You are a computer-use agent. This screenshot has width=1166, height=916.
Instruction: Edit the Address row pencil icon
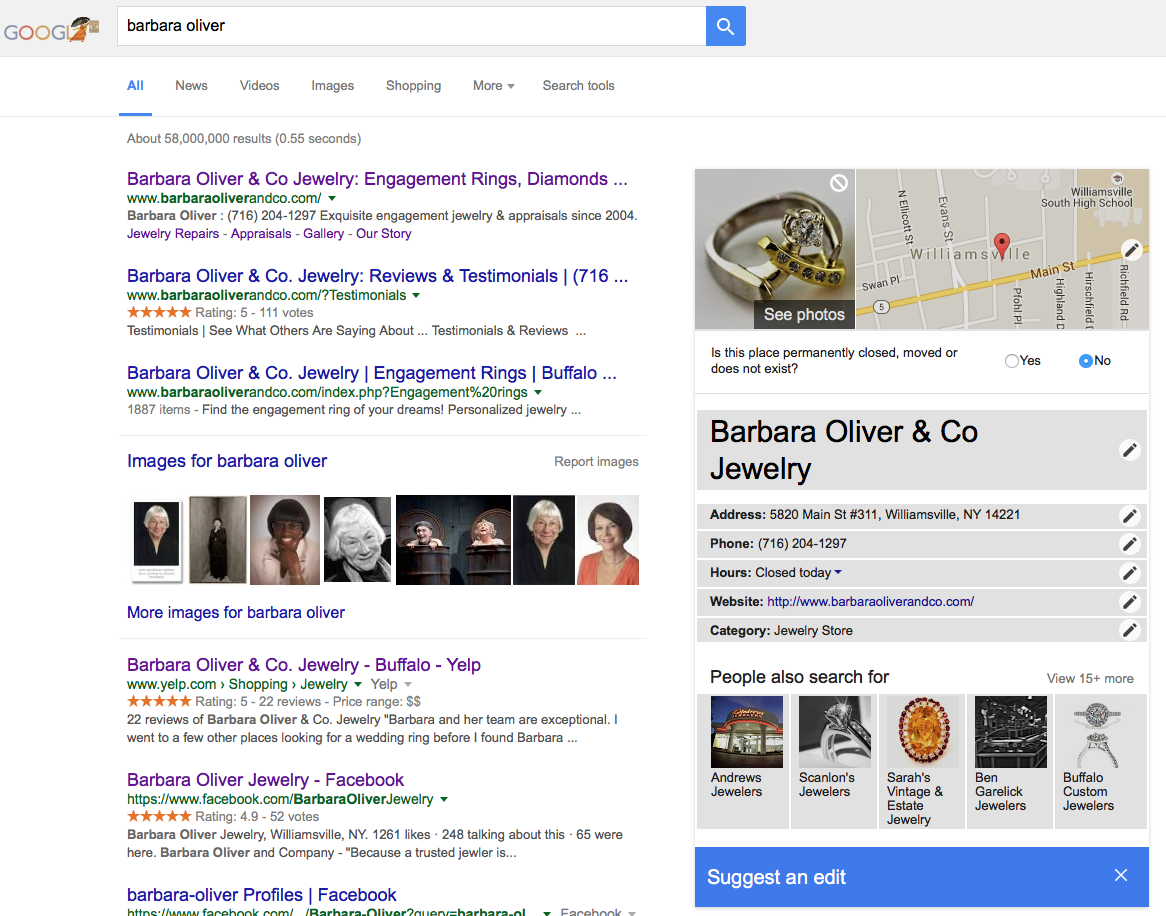(1130, 515)
